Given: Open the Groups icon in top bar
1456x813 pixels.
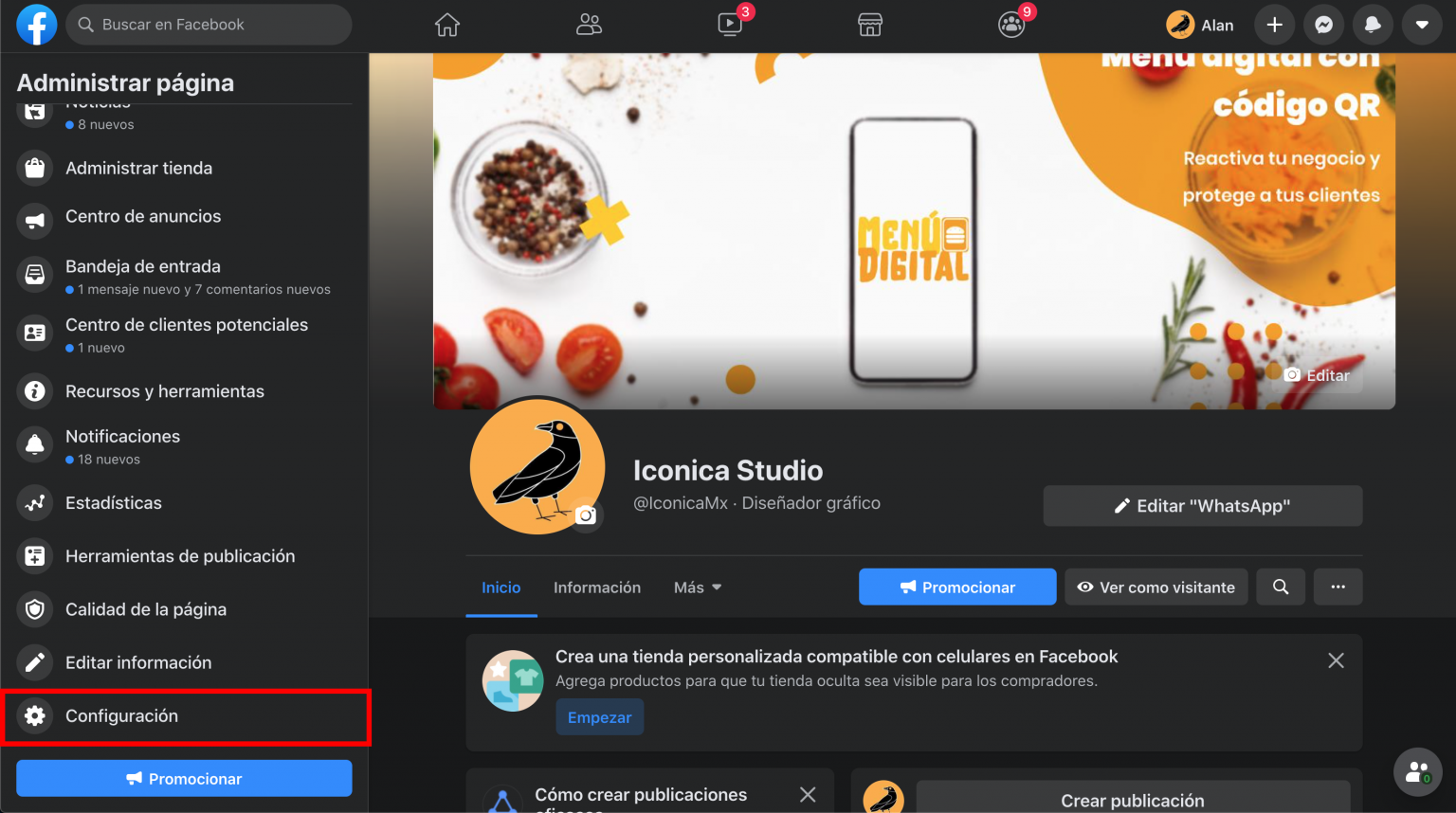Looking at the screenshot, I should [1010, 25].
